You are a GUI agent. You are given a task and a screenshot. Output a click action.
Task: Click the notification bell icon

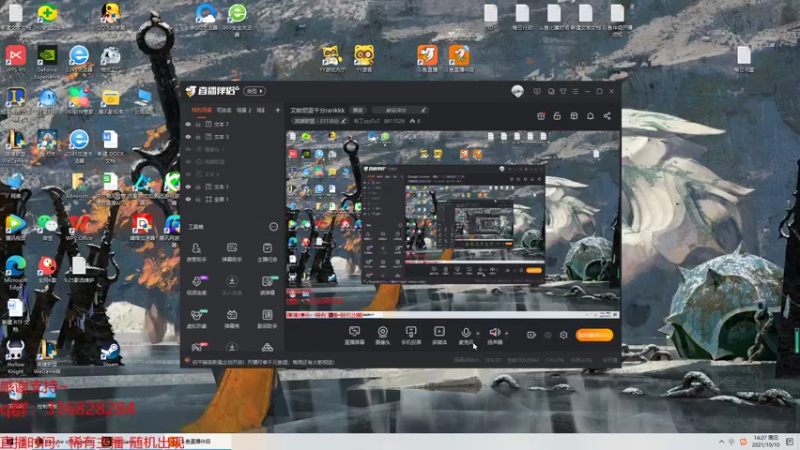tap(590, 116)
